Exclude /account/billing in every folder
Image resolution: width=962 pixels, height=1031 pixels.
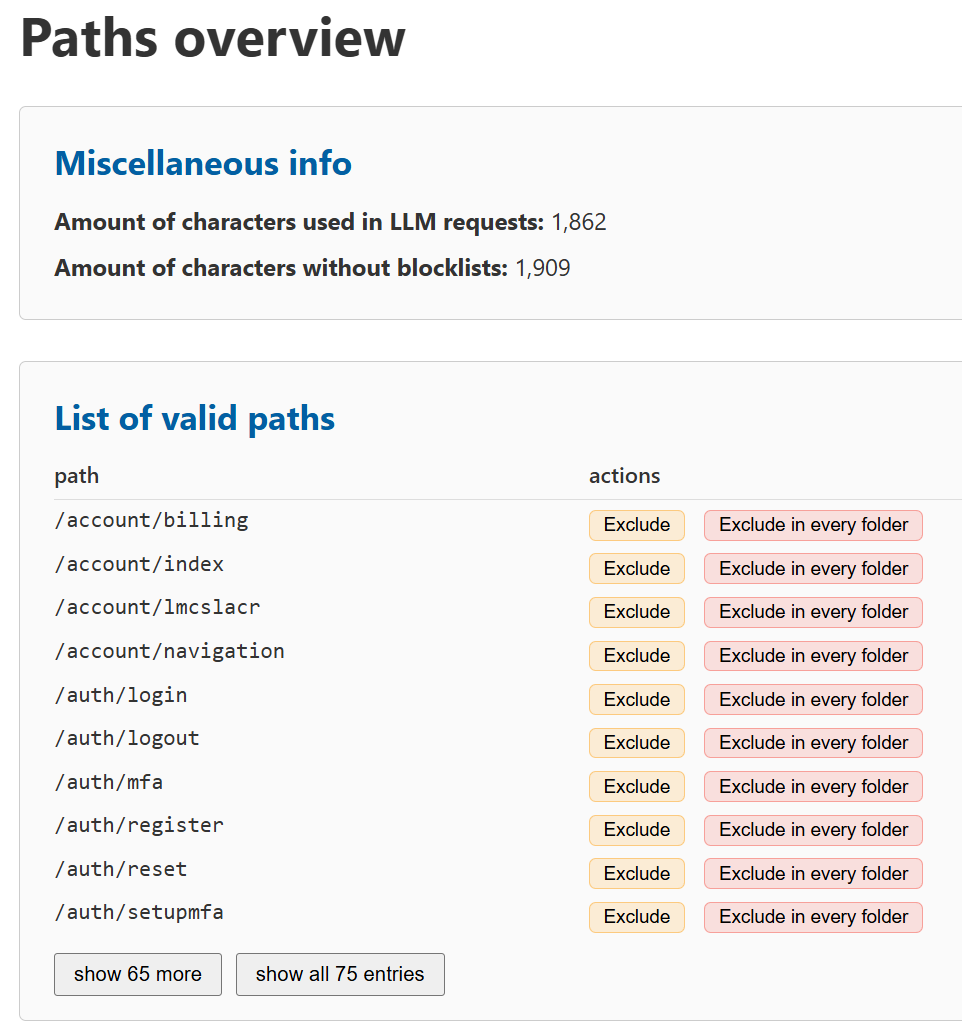812,524
